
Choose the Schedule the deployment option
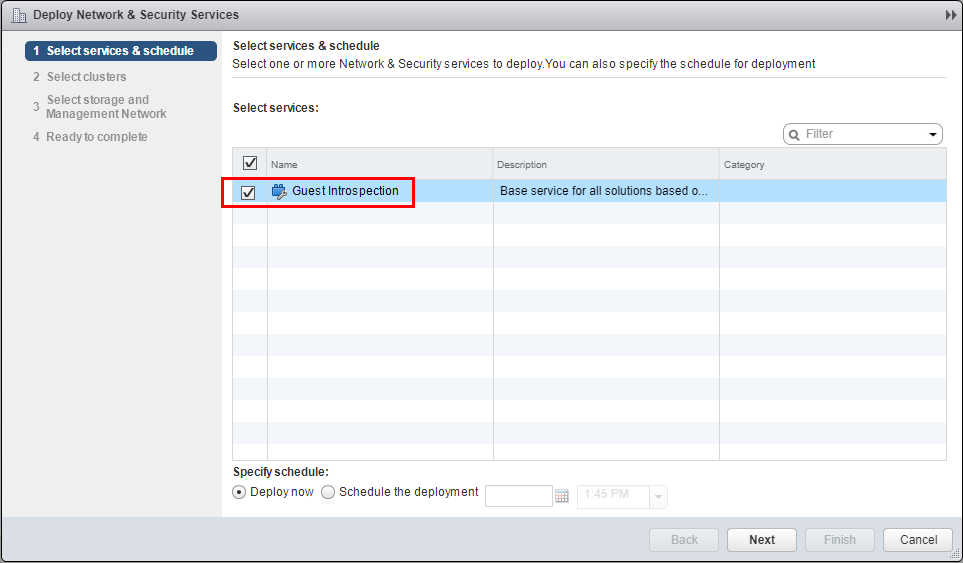tap(329, 492)
